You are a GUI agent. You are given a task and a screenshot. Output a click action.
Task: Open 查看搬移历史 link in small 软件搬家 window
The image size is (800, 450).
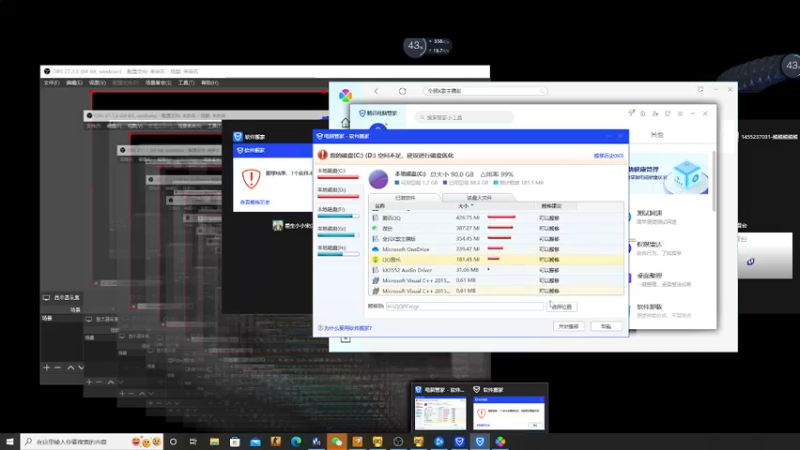point(255,202)
